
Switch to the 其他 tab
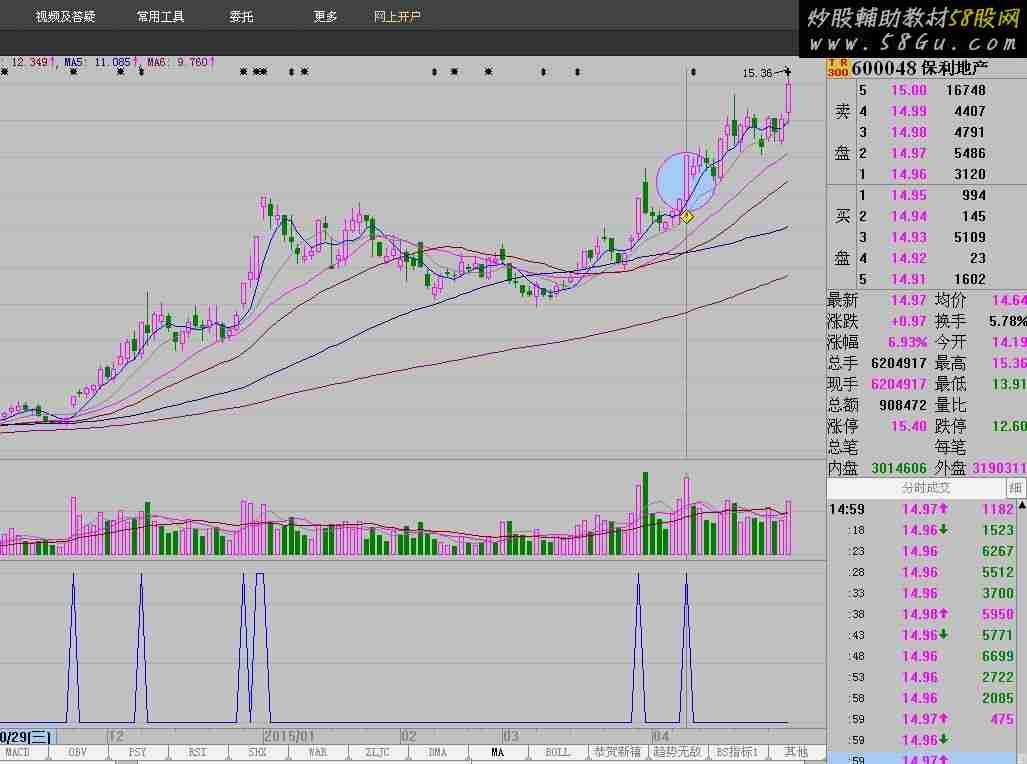pos(796,752)
